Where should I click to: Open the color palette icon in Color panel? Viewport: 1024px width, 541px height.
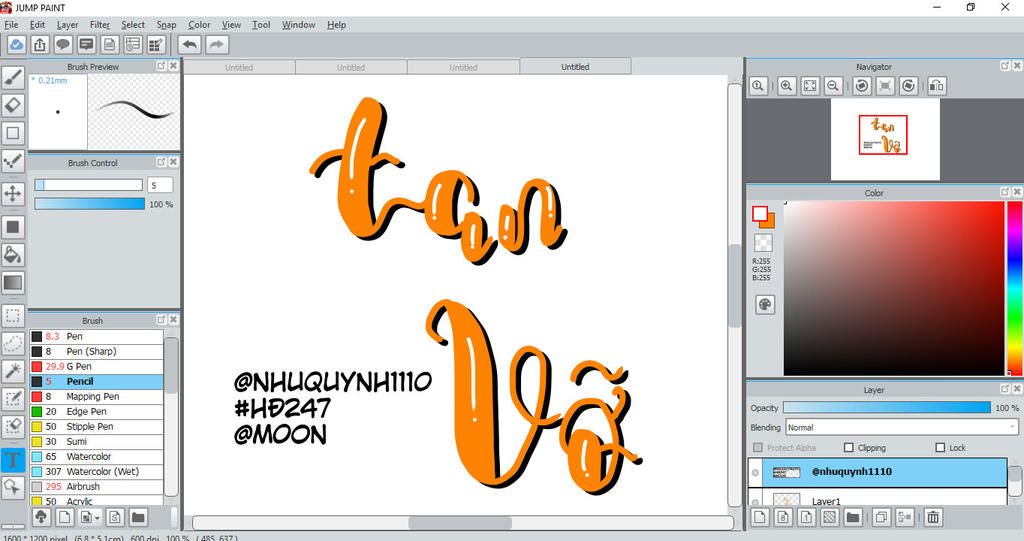[765, 304]
